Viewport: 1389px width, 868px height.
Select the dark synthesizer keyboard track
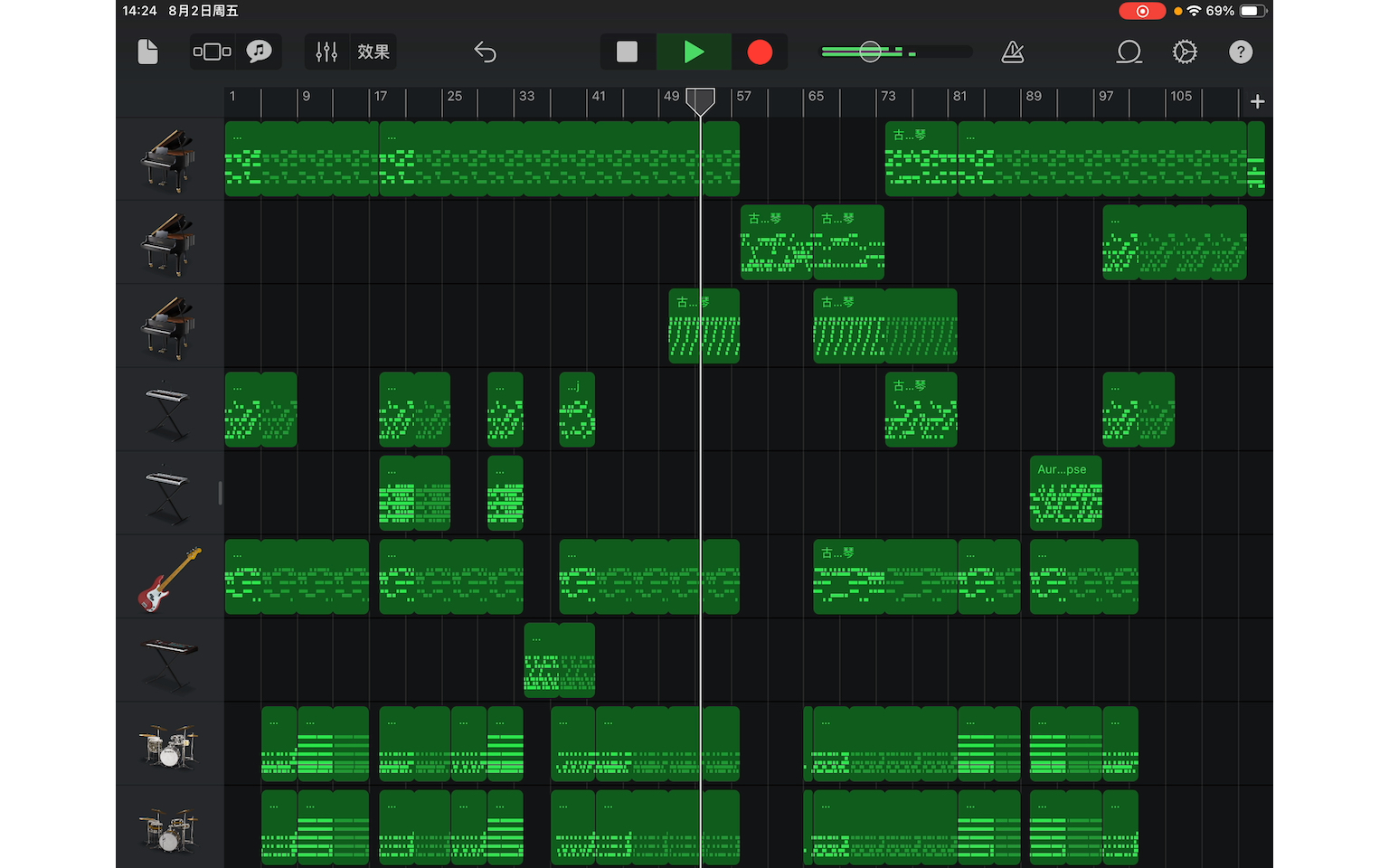pyautogui.click(x=169, y=661)
